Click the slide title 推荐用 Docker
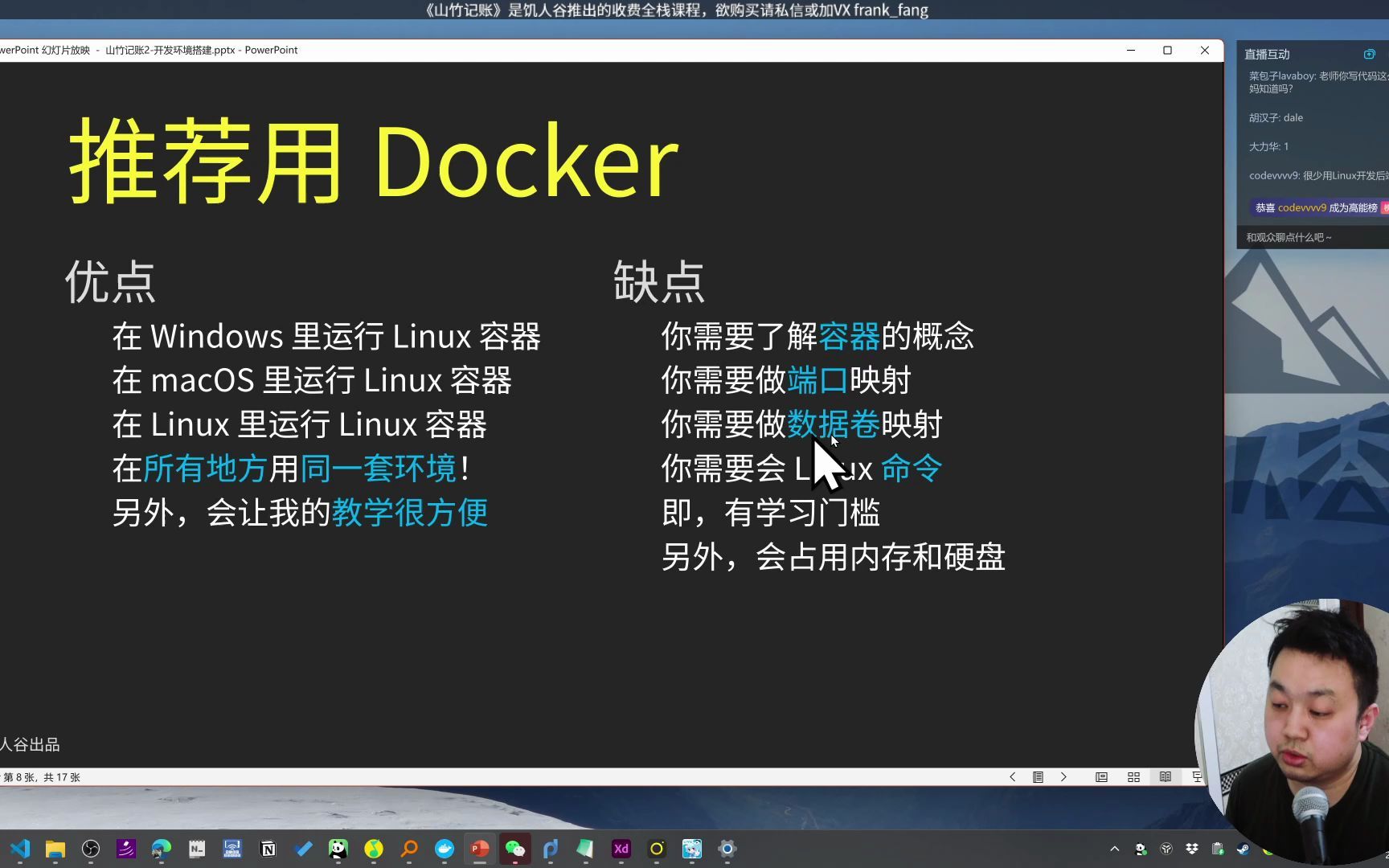Image resolution: width=1389 pixels, height=868 pixels. click(x=374, y=161)
